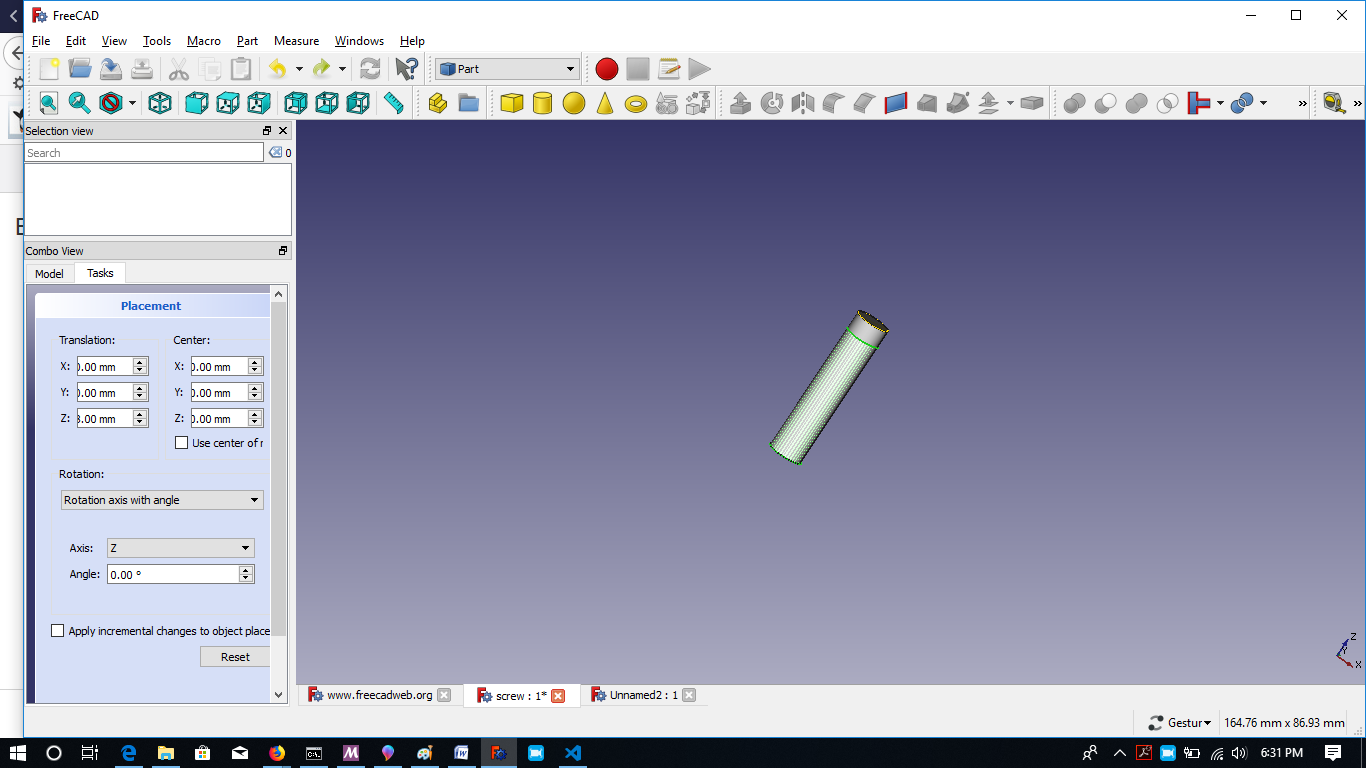Open the measure tape tool
This screenshot has height=768, width=1366.
pyautogui.click(x=1334, y=103)
